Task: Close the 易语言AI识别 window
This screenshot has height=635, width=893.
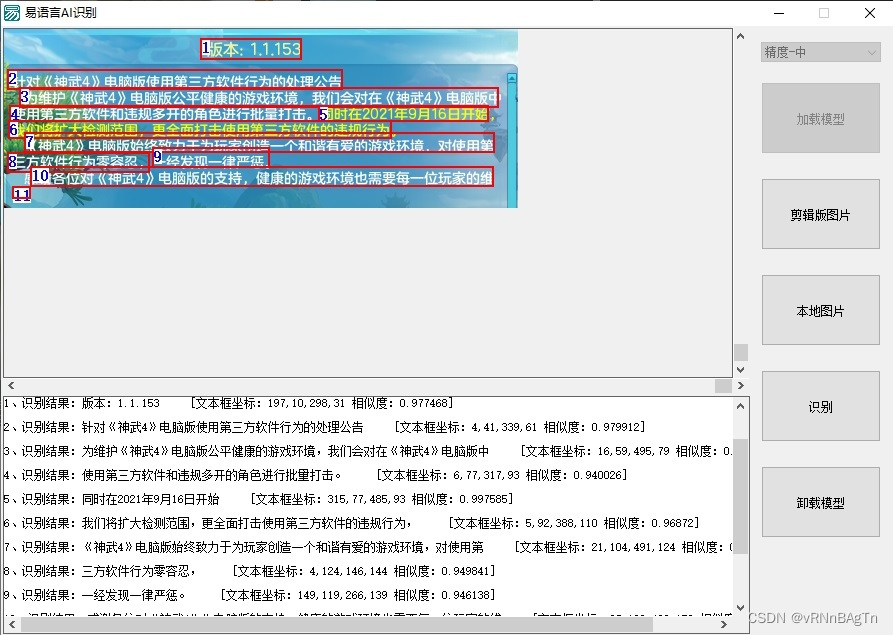Action: point(870,13)
